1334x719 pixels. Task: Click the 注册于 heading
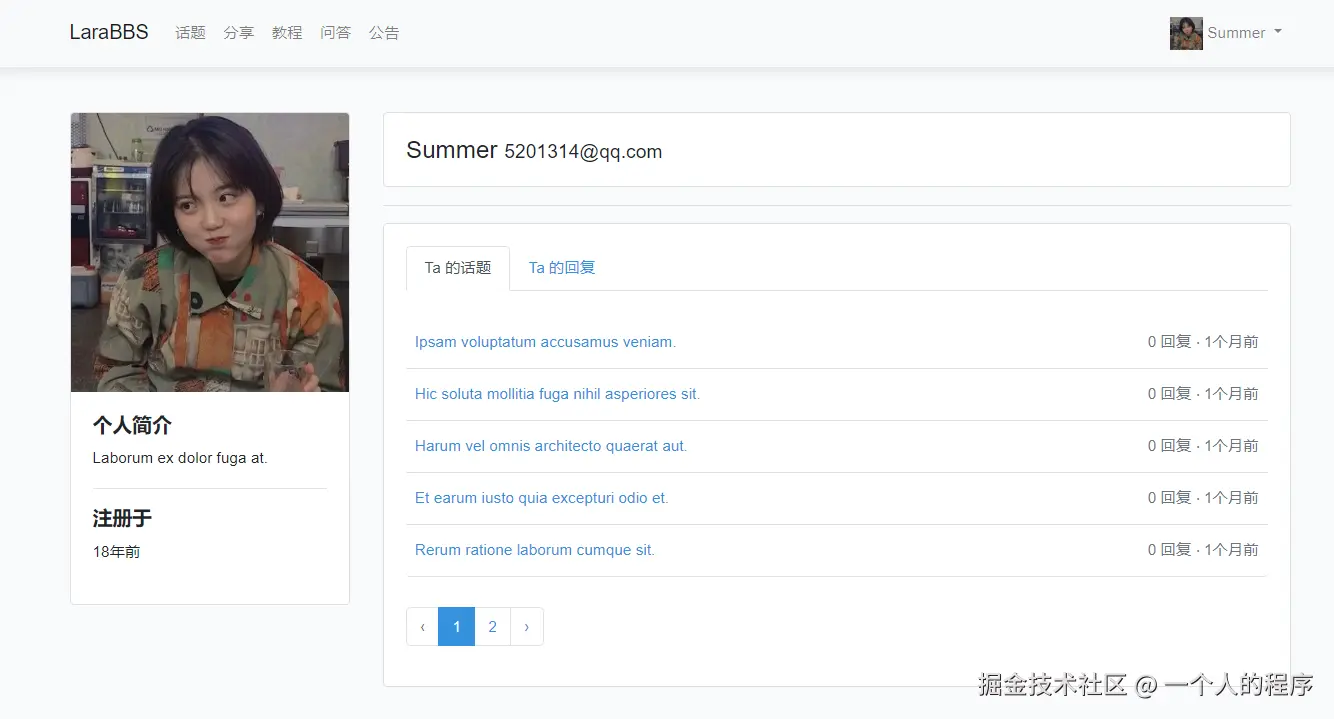(x=122, y=518)
